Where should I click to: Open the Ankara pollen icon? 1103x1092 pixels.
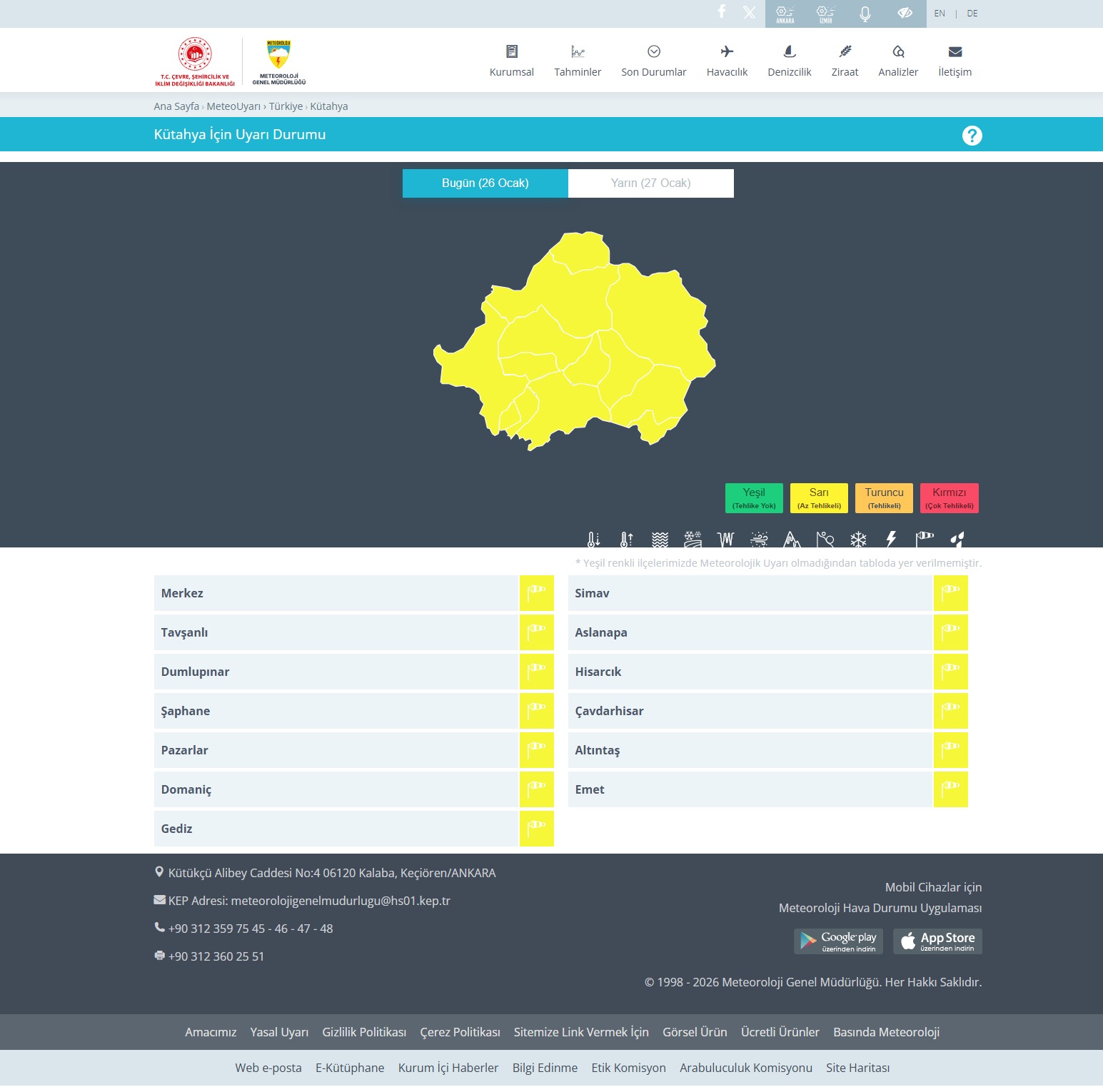[x=785, y=14]
